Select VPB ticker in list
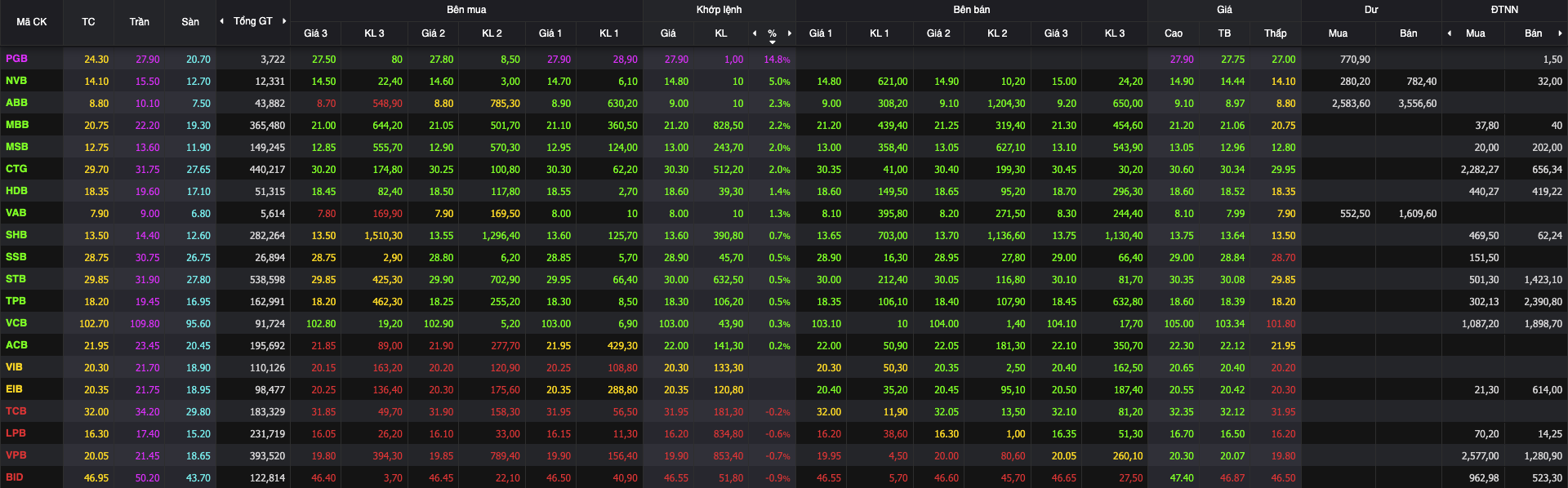 click(x=16, y=455)
